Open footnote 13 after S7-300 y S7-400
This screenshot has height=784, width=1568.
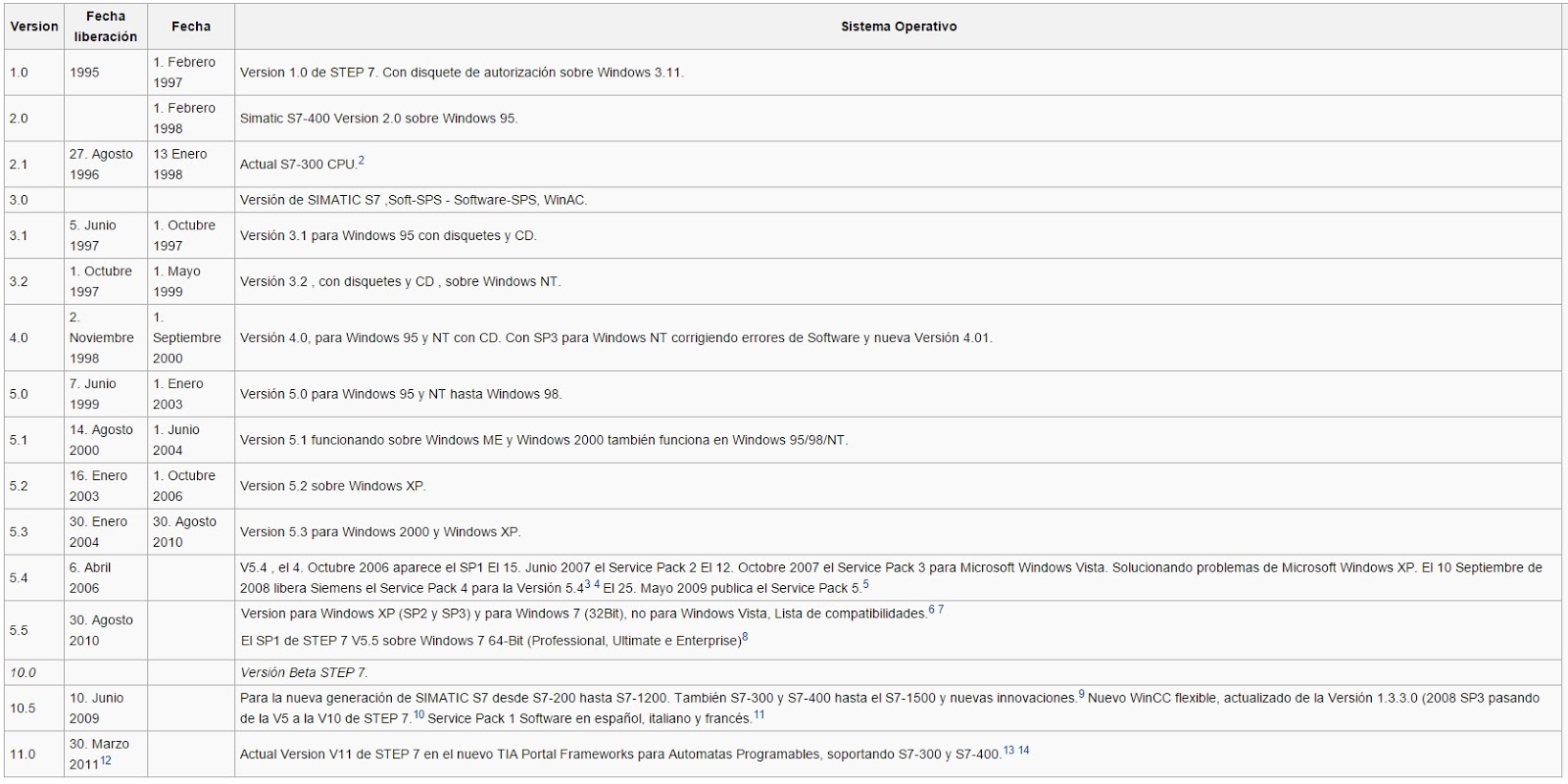(x=1008, y=750)
